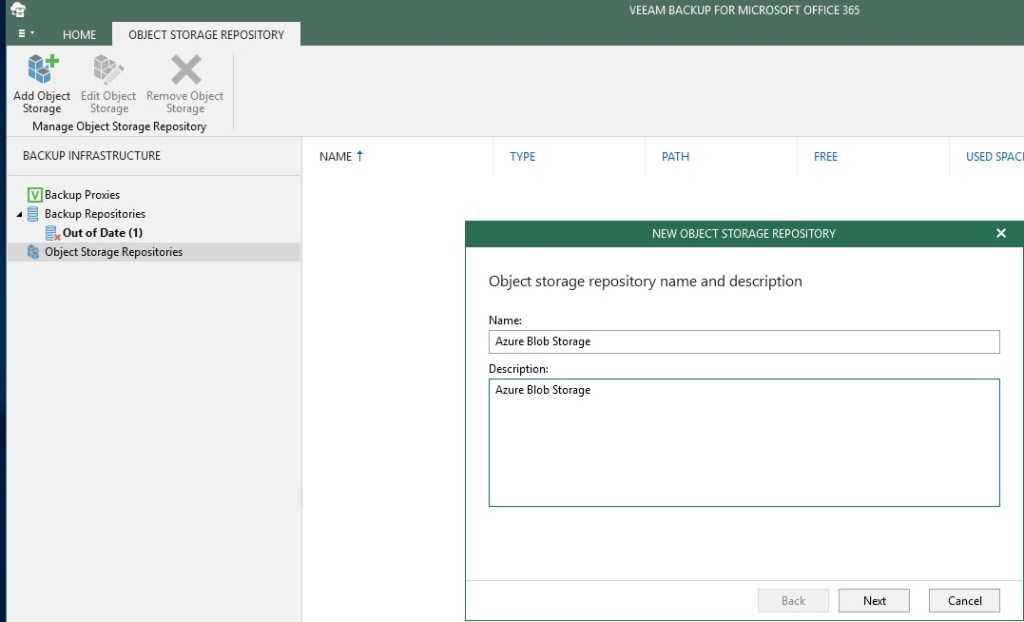
Task: Click the Out of Date repository icon
Action: coord(52,233)
